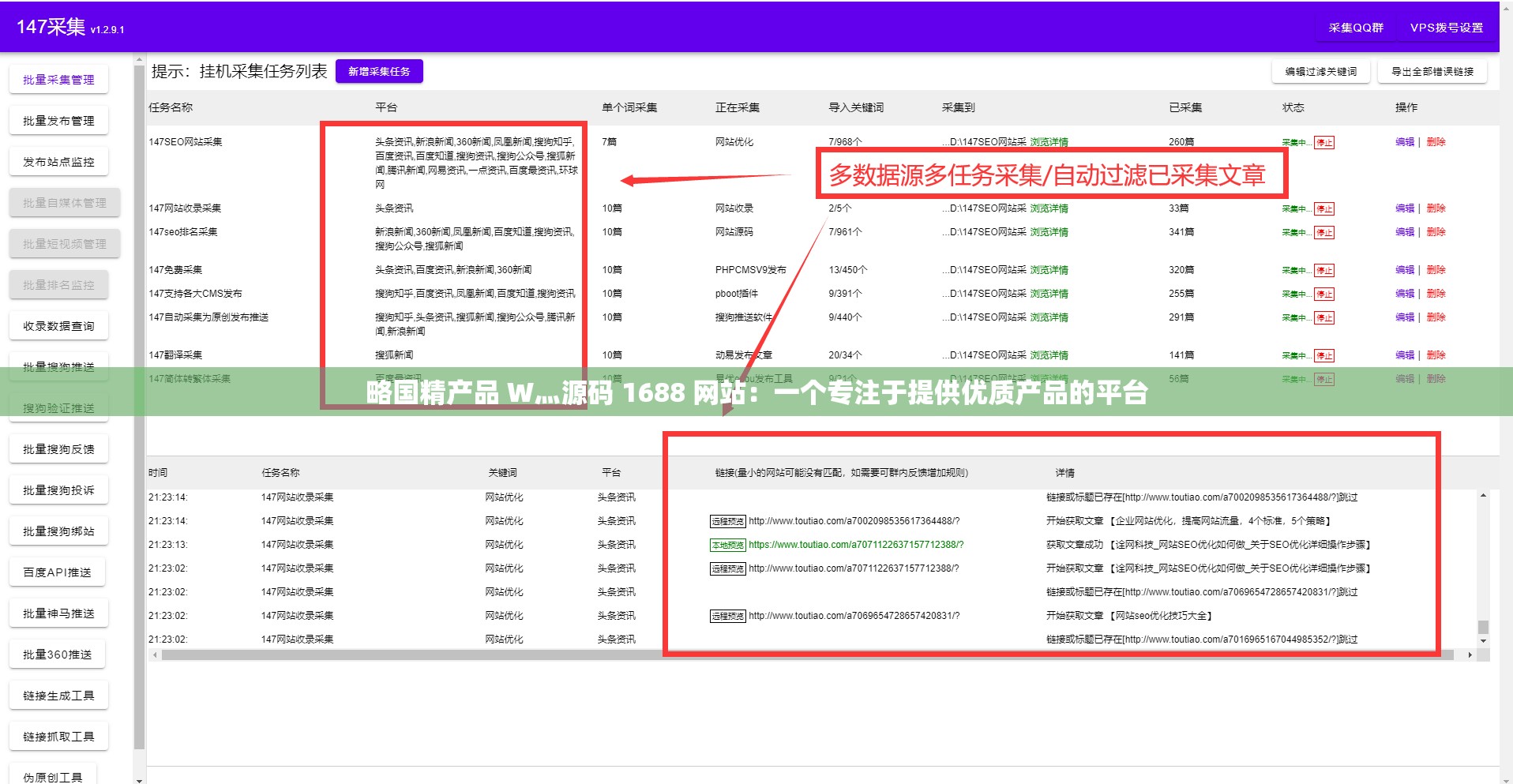Click 导出全部错误链接 button
Viewport: 1513px width, 784px height.
click(x=1432, y=70)
